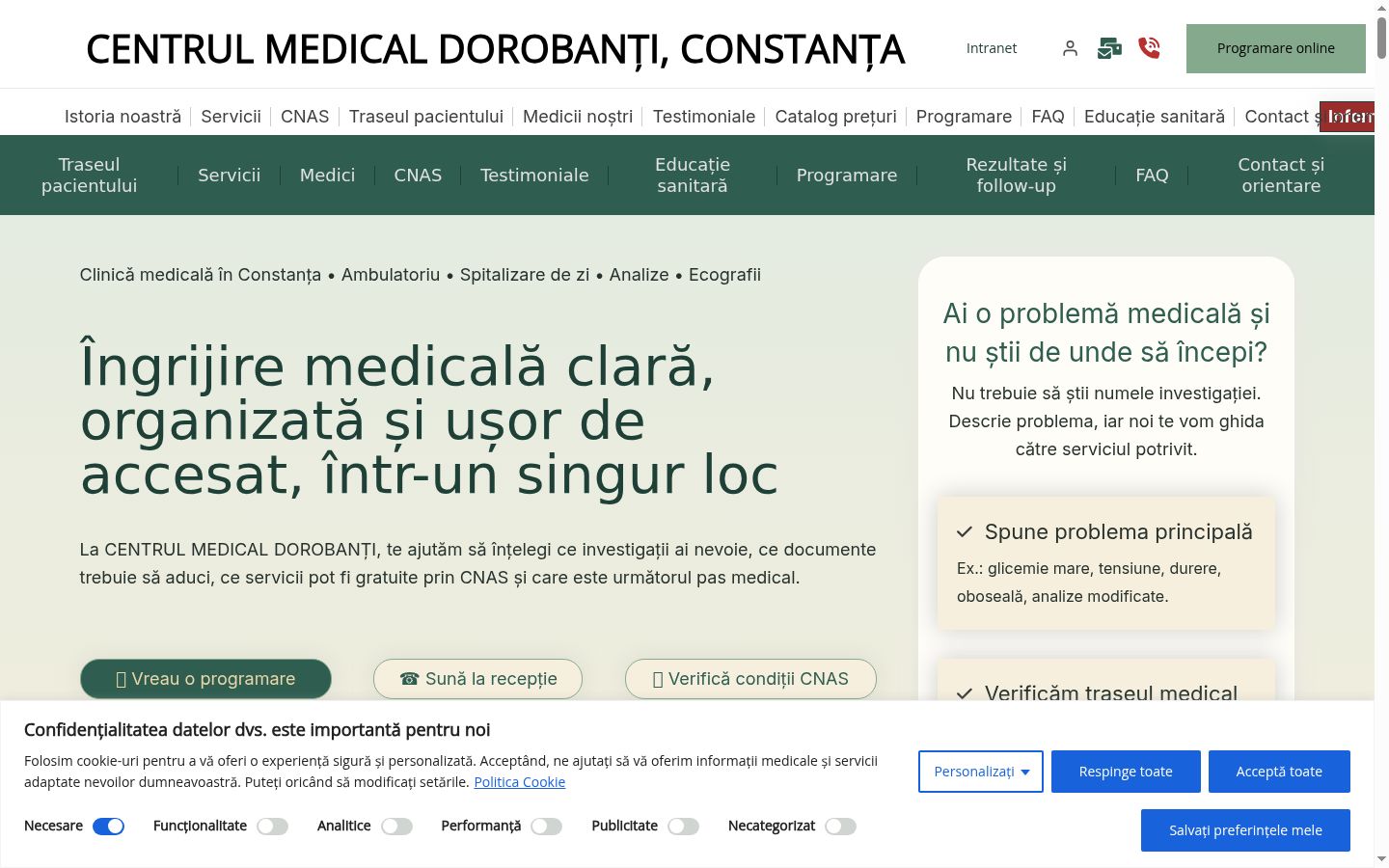Turn on Publicitate cookie switch
The height and width of the screenshot is (868, 1389).
(684, 826)
